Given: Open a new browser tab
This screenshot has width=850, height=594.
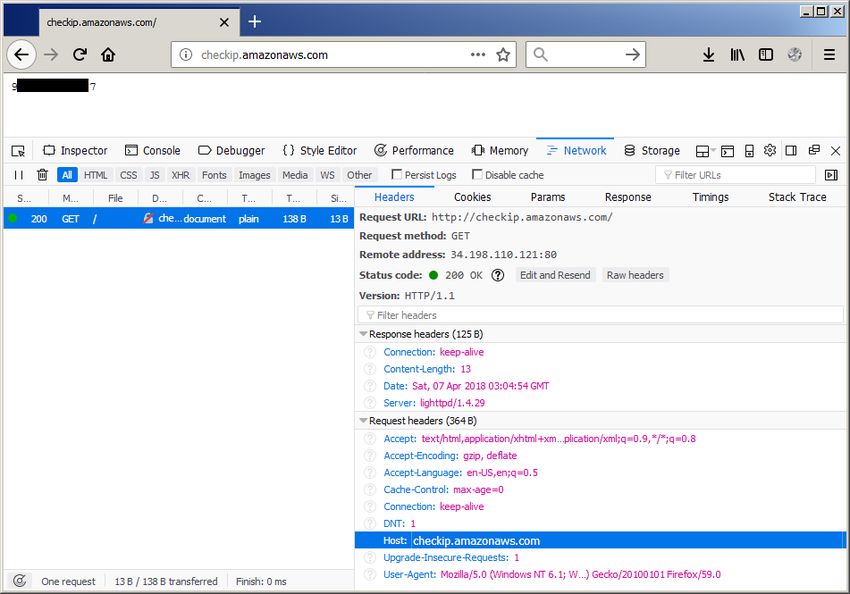Looking at the screenshot, I should pos(254,22).
